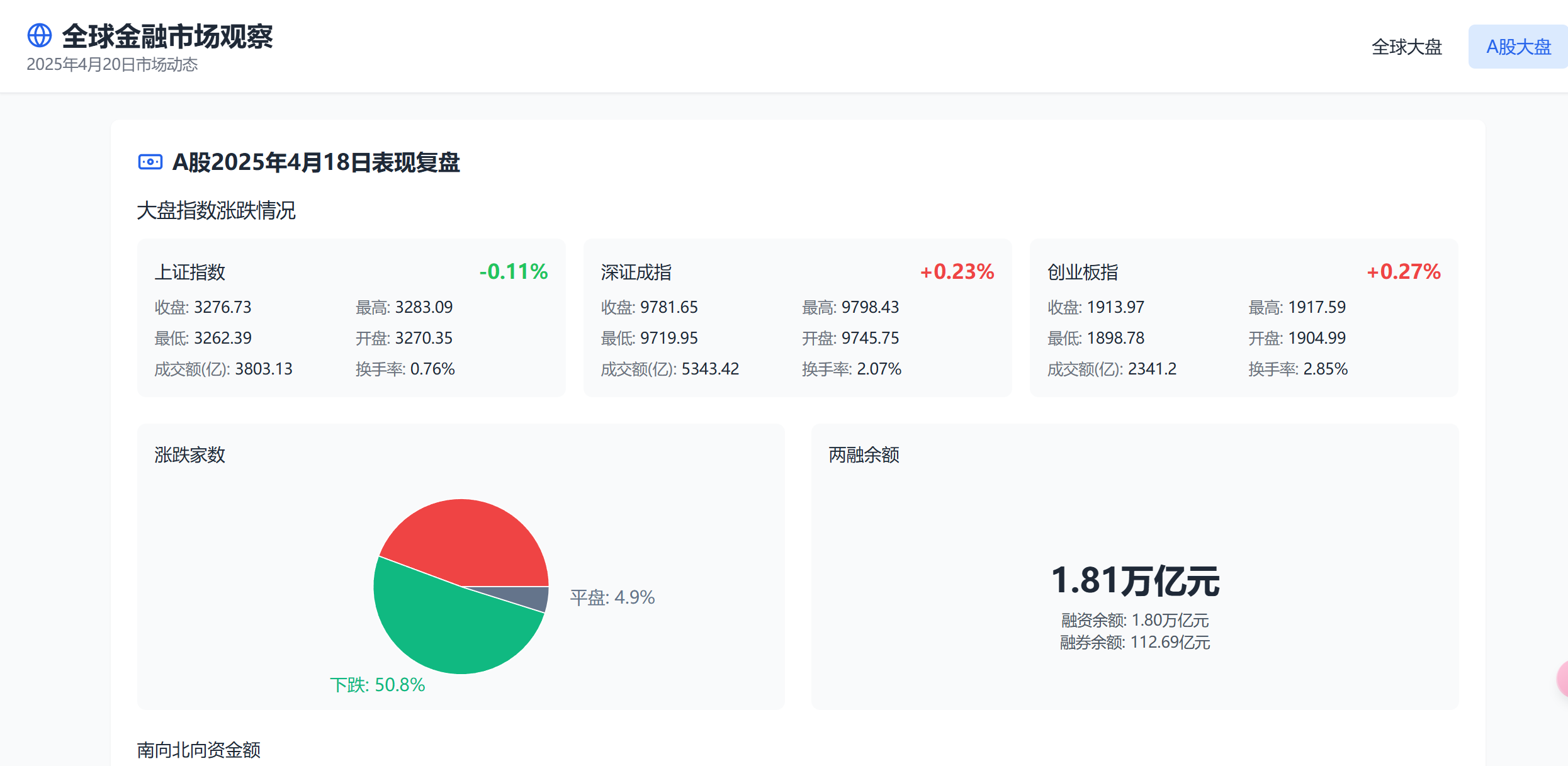Click the 上证指数 -0.11% change value
1568x766 pixels.
513,271
